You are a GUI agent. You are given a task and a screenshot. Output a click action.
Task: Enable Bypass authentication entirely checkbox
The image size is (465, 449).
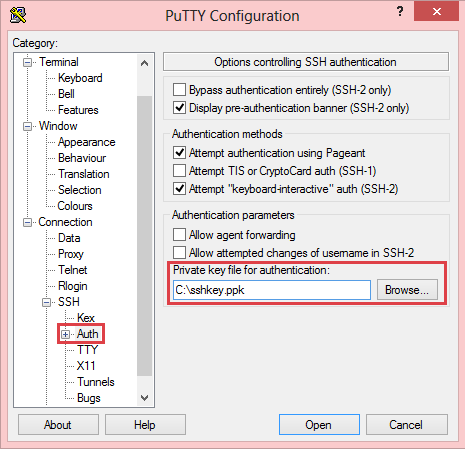pos(179,90)
